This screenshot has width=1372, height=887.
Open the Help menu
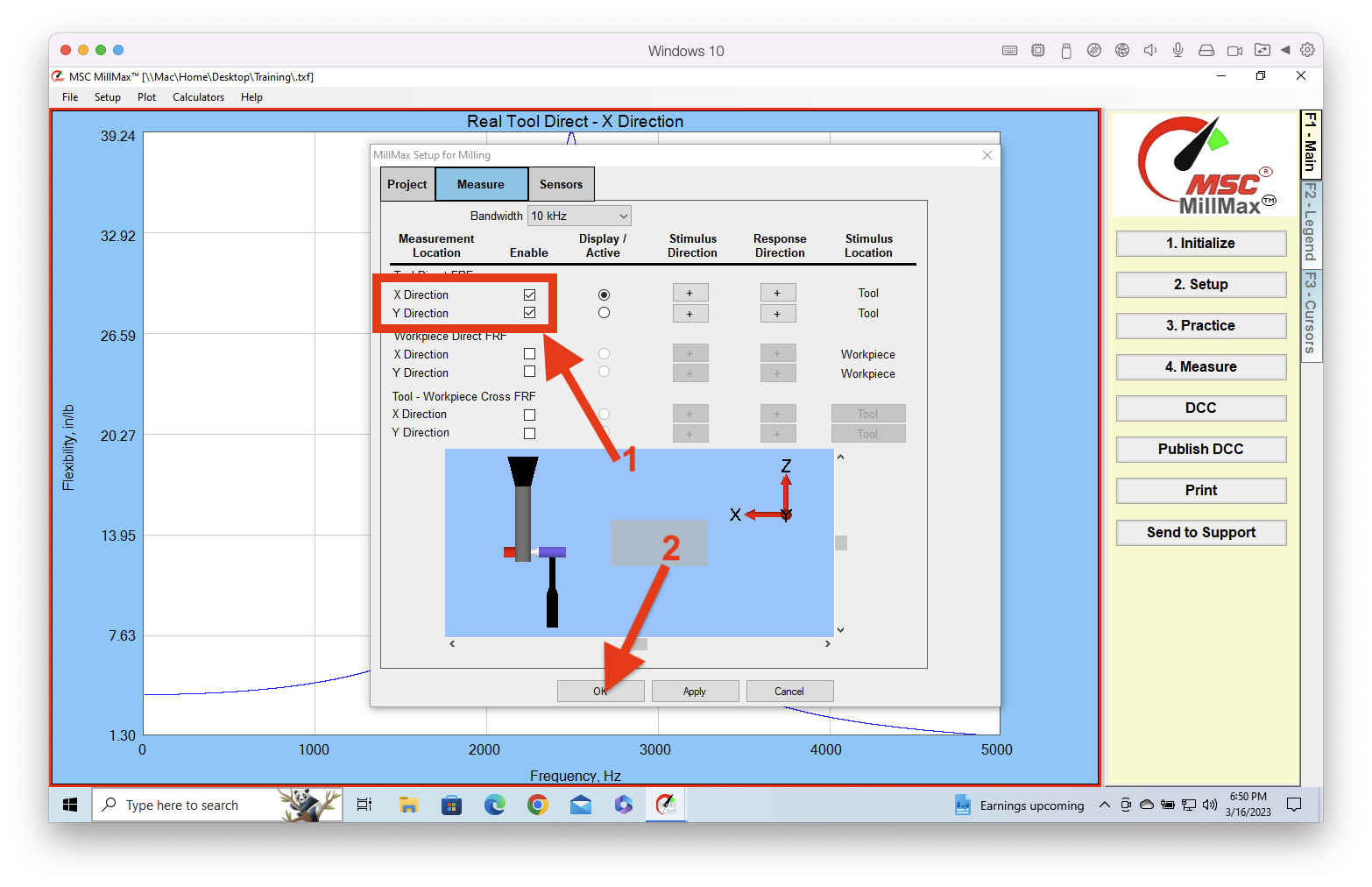pyautogui.click(x=251, y=97)
